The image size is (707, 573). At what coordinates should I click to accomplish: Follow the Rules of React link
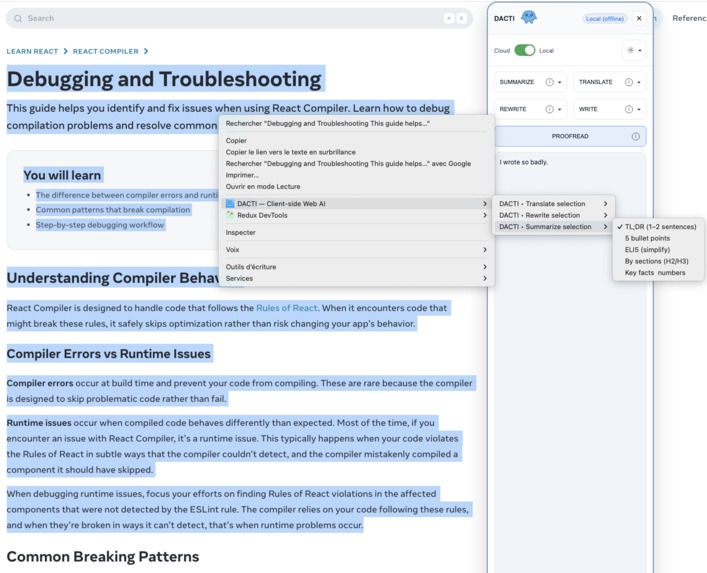286,308
